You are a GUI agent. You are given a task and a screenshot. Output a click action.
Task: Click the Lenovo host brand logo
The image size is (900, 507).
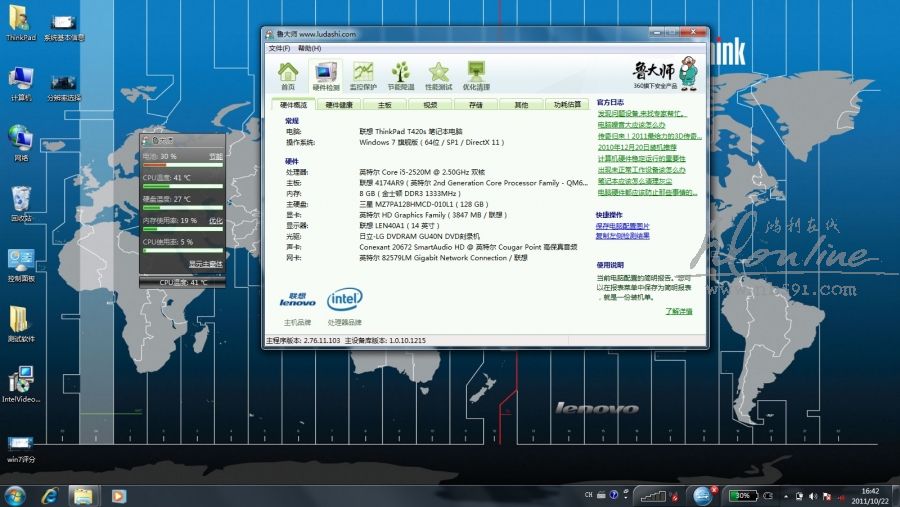pyautogui.click(x=297, y=299)
